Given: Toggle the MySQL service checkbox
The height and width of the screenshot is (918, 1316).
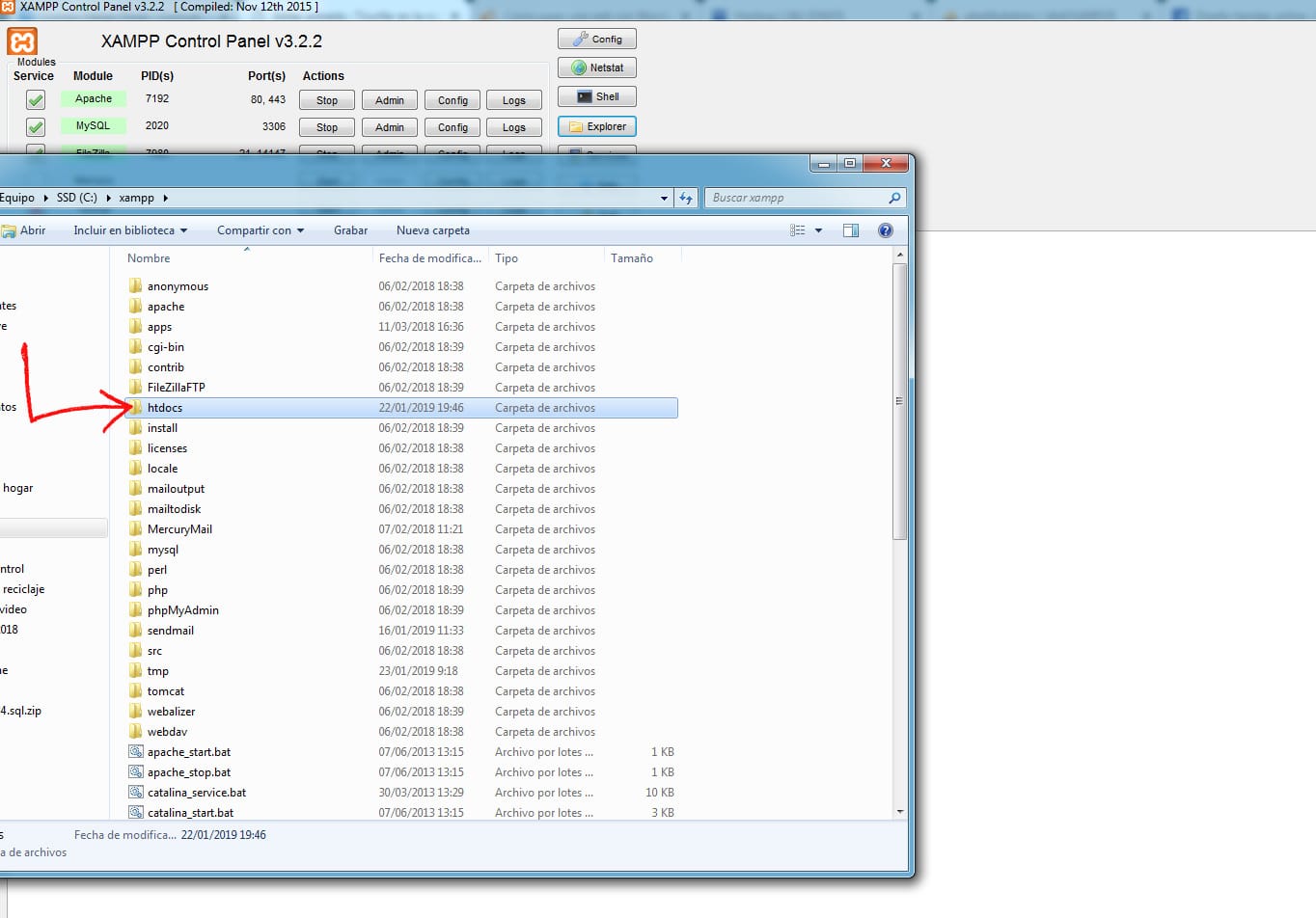Looking at the screenshot, I should coord(36,126).
